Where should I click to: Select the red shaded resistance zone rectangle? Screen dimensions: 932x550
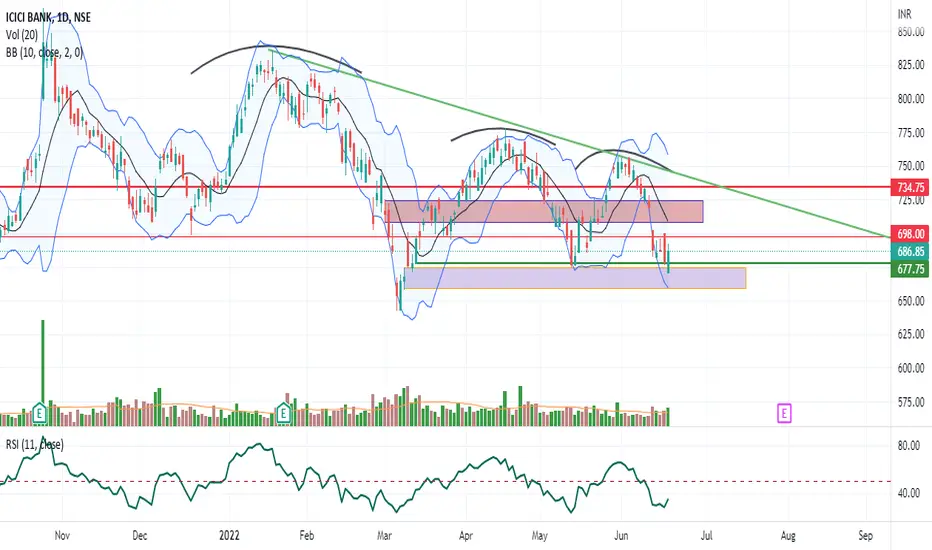(544, 212)
